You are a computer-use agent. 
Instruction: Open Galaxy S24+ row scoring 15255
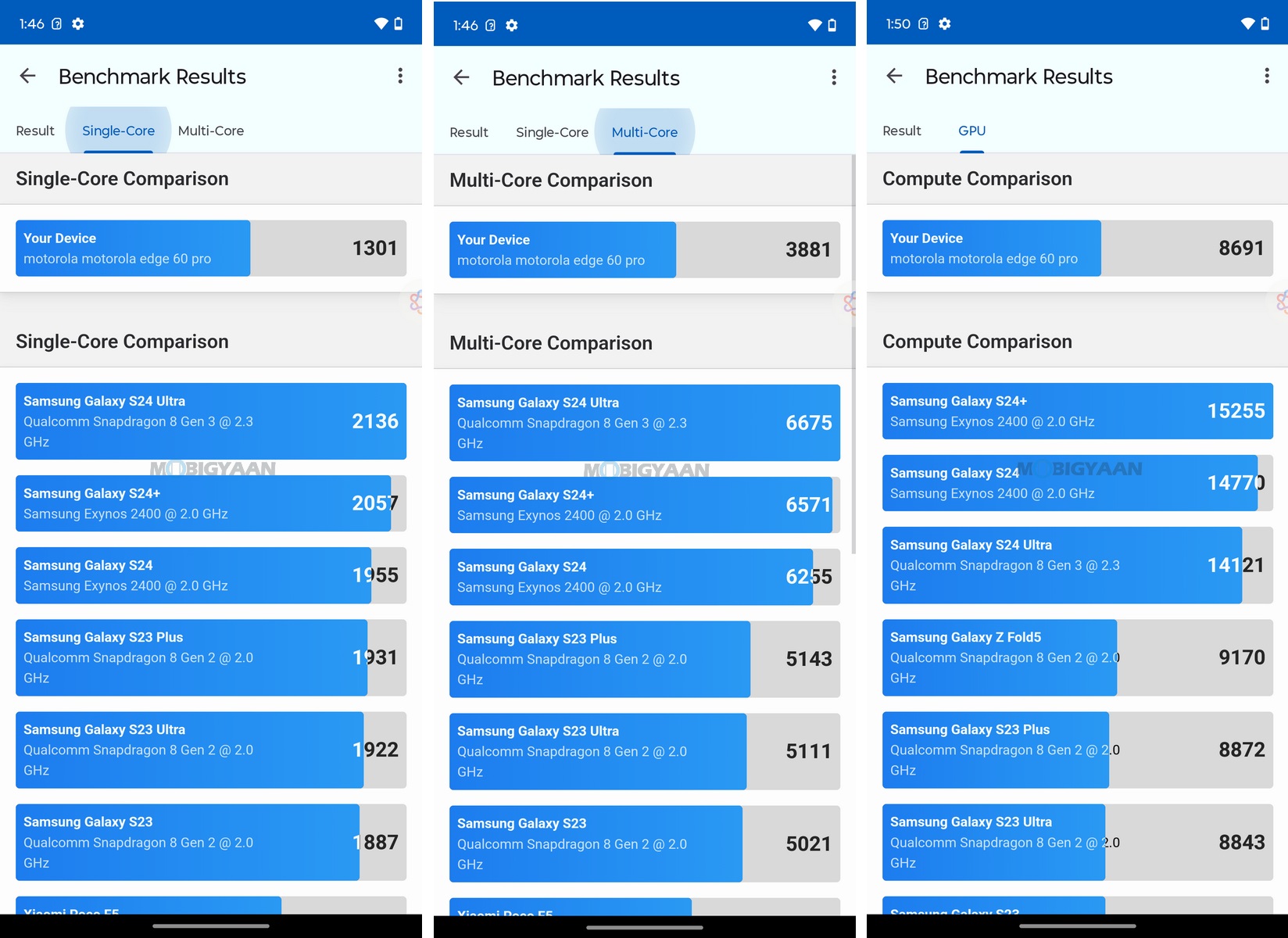[x=1078, y=411]
